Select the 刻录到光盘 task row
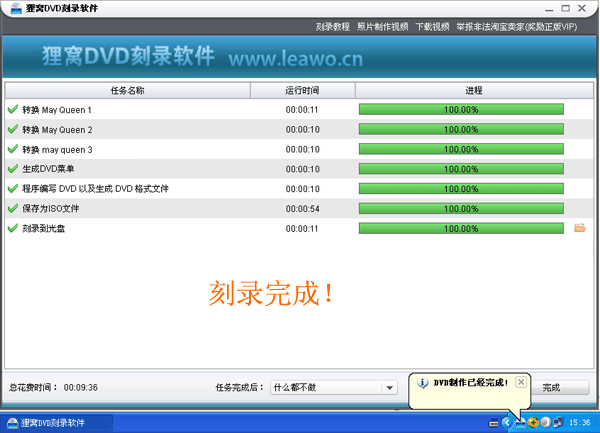Viewport: 600px width, 433px height. click(299, 228)
